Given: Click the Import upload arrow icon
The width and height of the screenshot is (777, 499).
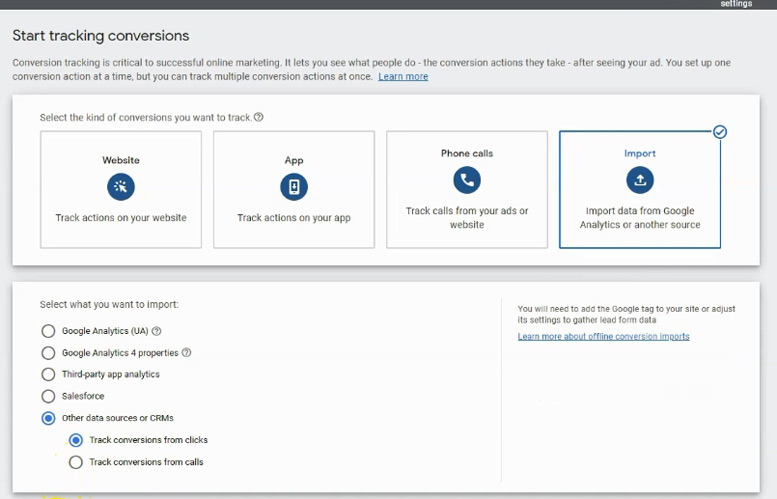Looking at the screenshot, I should coord(640,180).
